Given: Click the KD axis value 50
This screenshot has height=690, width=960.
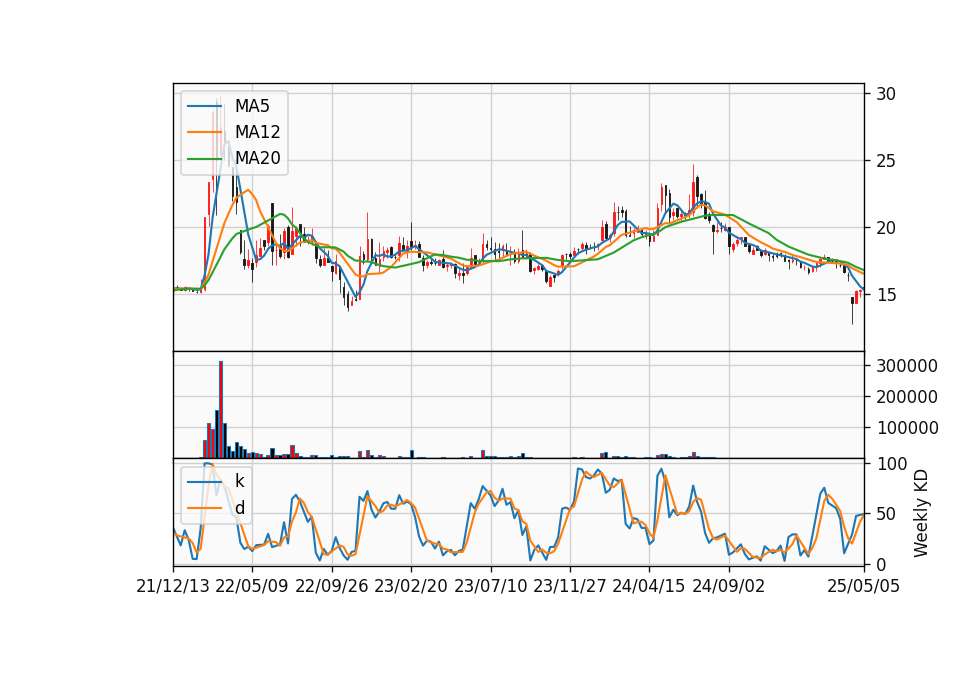Looking at the screenshot, I should pos(886,514).
